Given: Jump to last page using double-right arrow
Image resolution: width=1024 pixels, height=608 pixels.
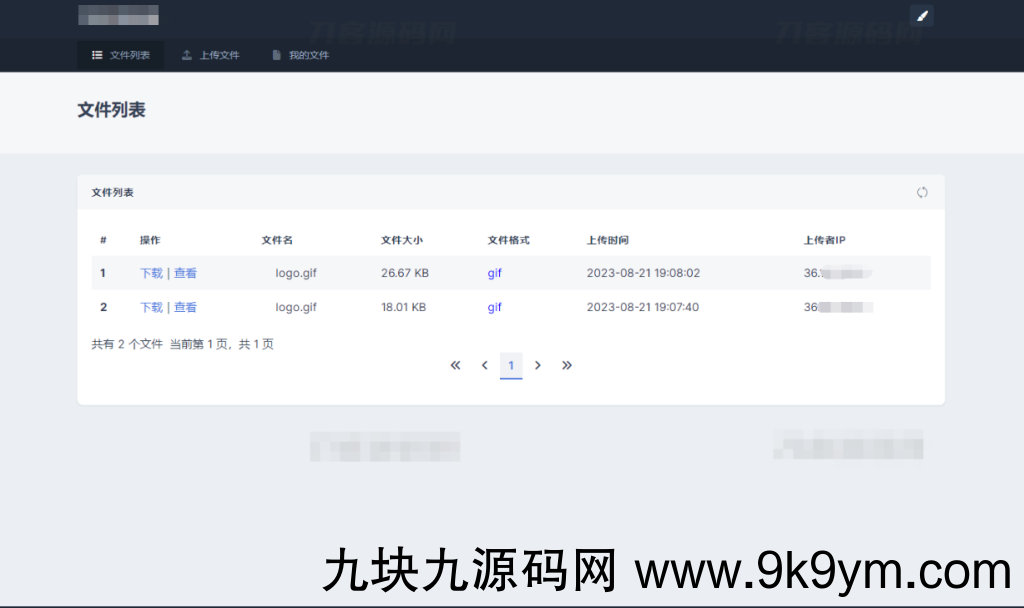Looking at the screenshot, I should 567,365.
